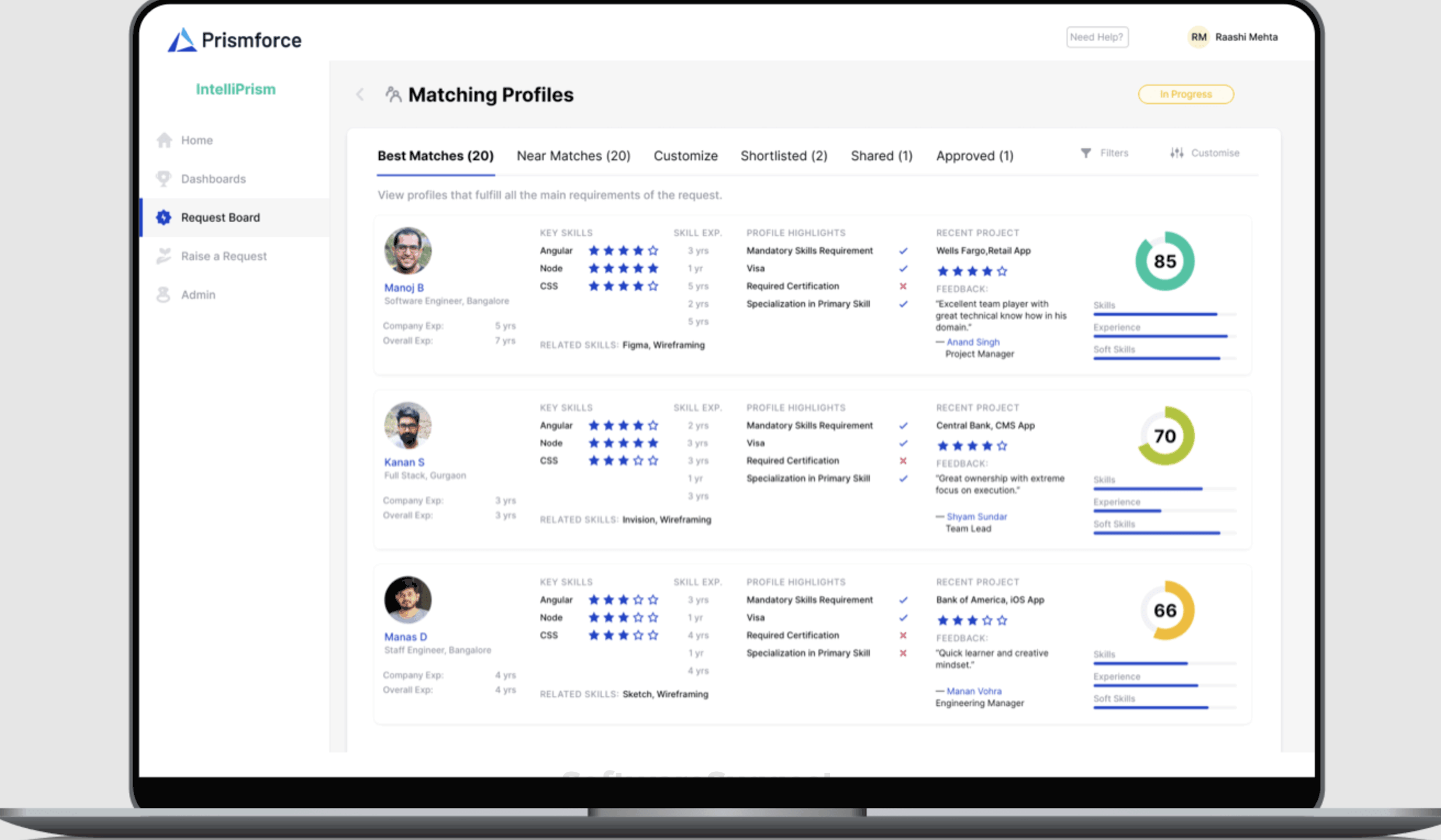Click RM user avatar badge
Image resolution: width=1441 pixels, height=840 pixels.
pos(1198,37)
